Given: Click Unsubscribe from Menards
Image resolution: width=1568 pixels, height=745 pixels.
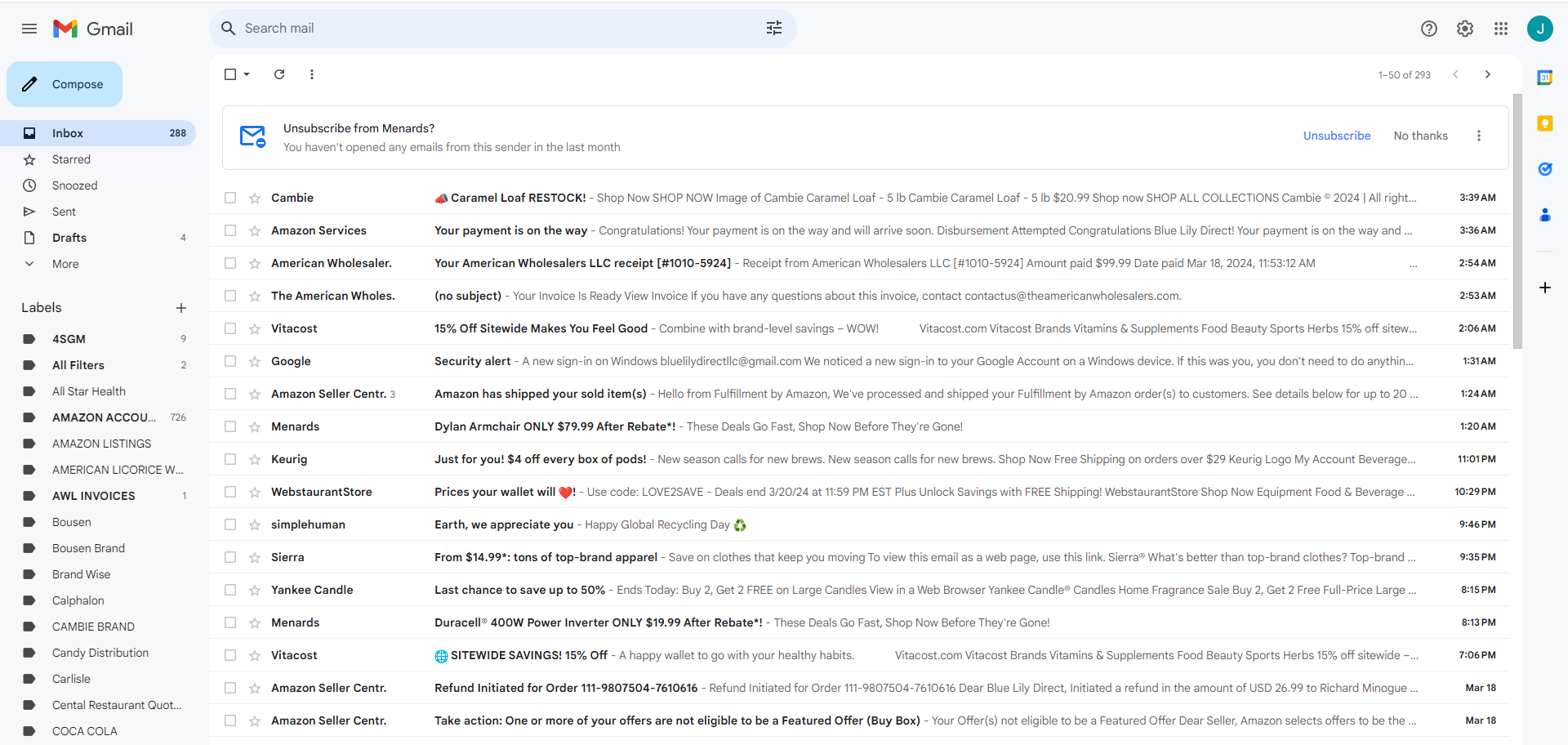Looking at the screenshot, I should tap(1337, 136).
